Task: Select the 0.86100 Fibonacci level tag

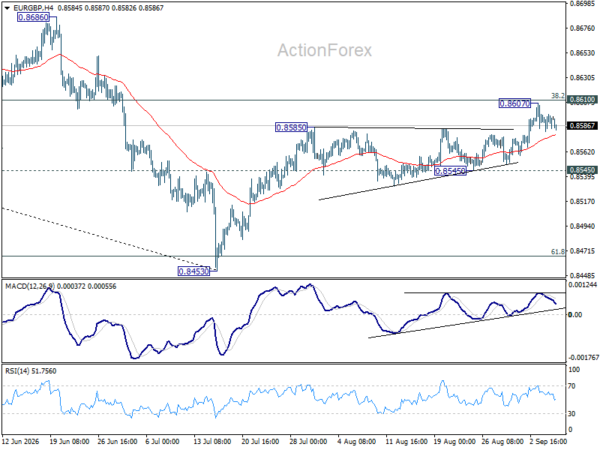Action: [582, 100]
